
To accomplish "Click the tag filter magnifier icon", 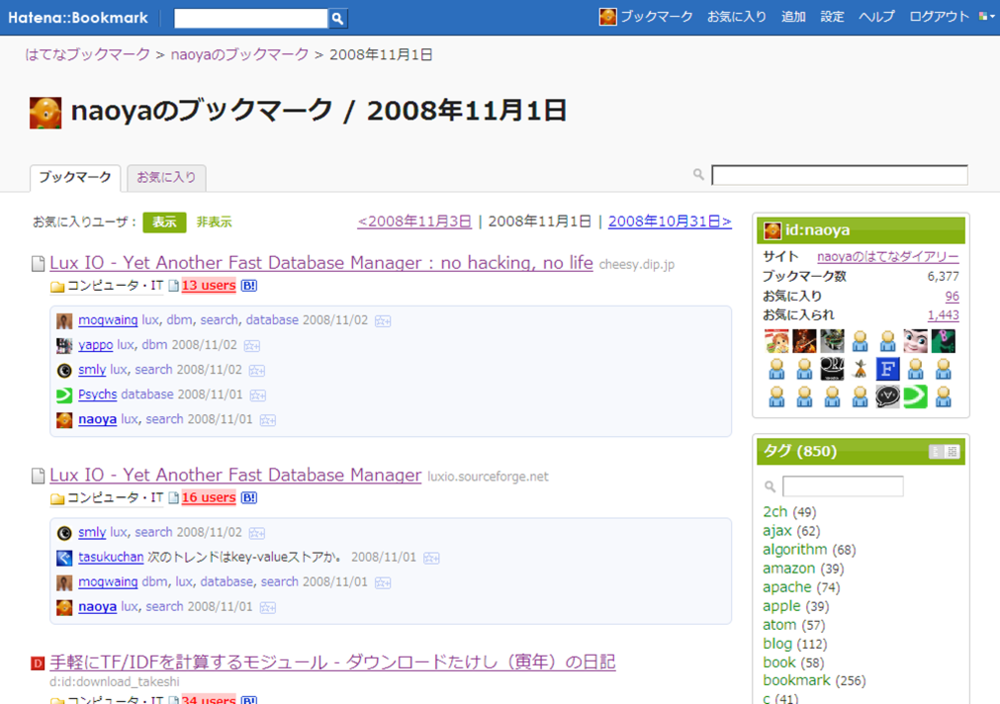I will pos(770,487).
